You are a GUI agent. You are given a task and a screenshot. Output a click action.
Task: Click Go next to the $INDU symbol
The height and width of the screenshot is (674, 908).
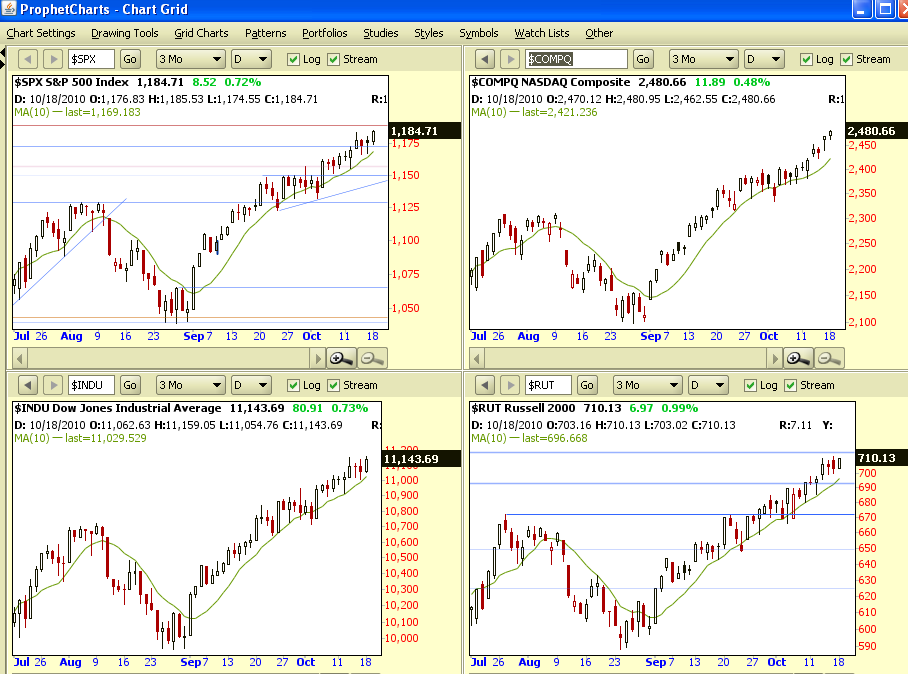pos(130,385)
